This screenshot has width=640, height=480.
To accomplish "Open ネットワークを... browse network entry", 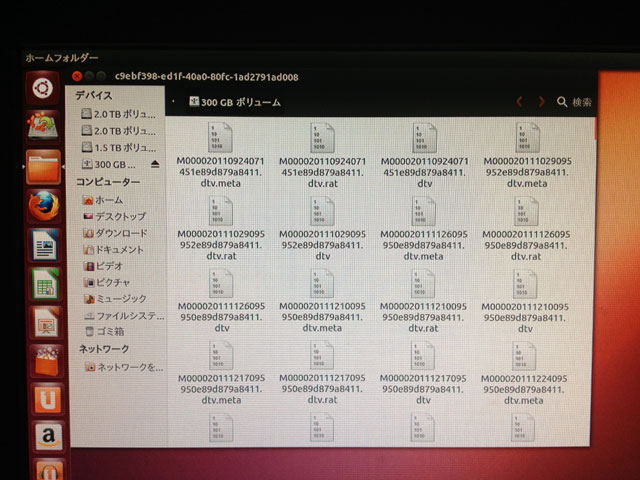I will coord(124,367).
